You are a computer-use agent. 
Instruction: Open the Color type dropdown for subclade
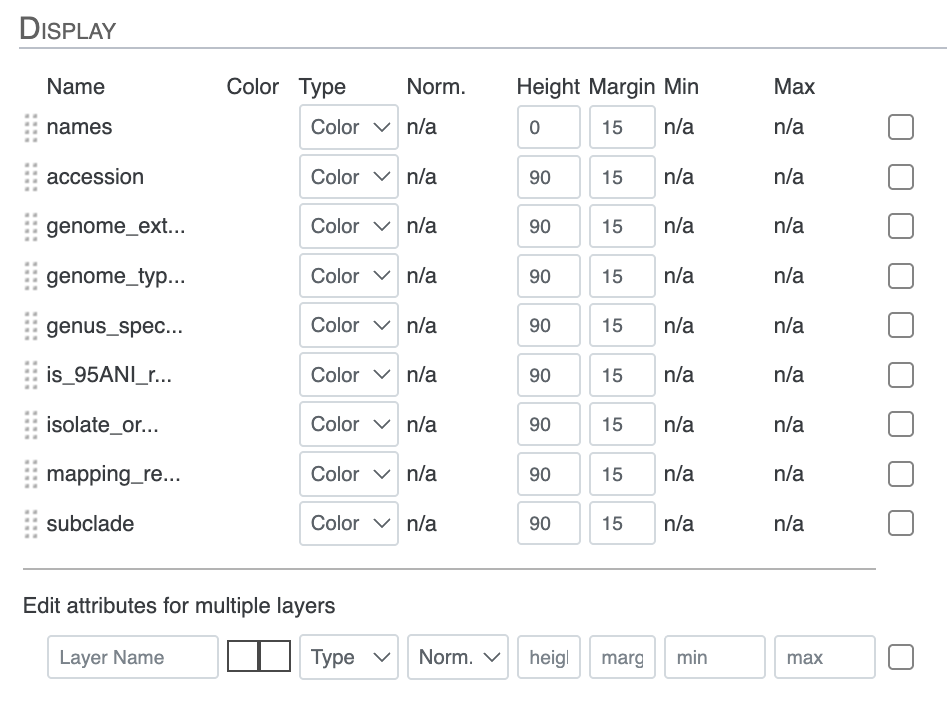pyautogui.click(x=348, y=524)
